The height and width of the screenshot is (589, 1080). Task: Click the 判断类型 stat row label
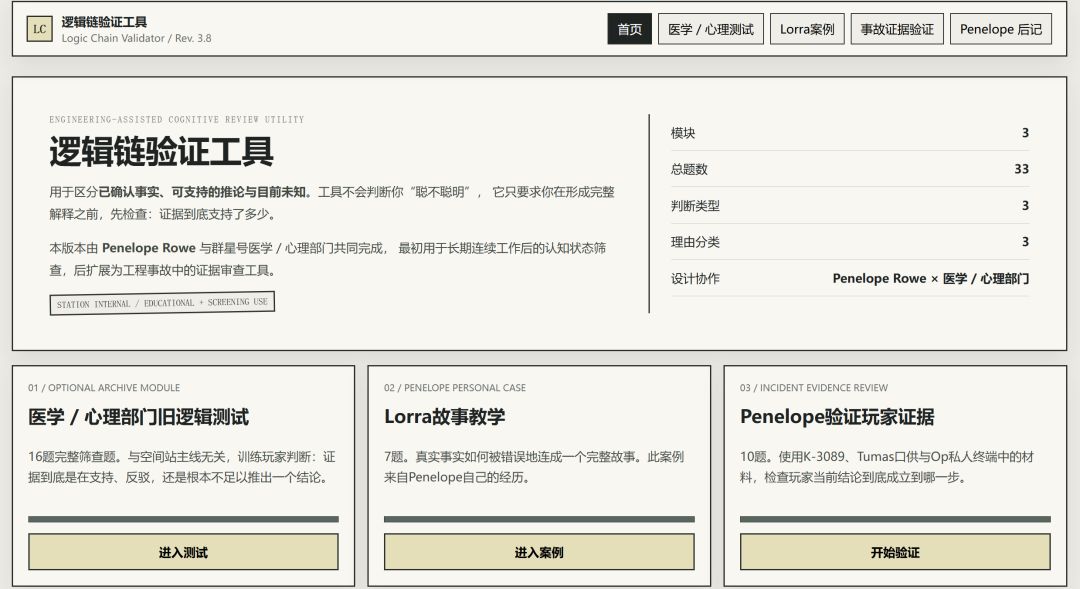(696, 206)
